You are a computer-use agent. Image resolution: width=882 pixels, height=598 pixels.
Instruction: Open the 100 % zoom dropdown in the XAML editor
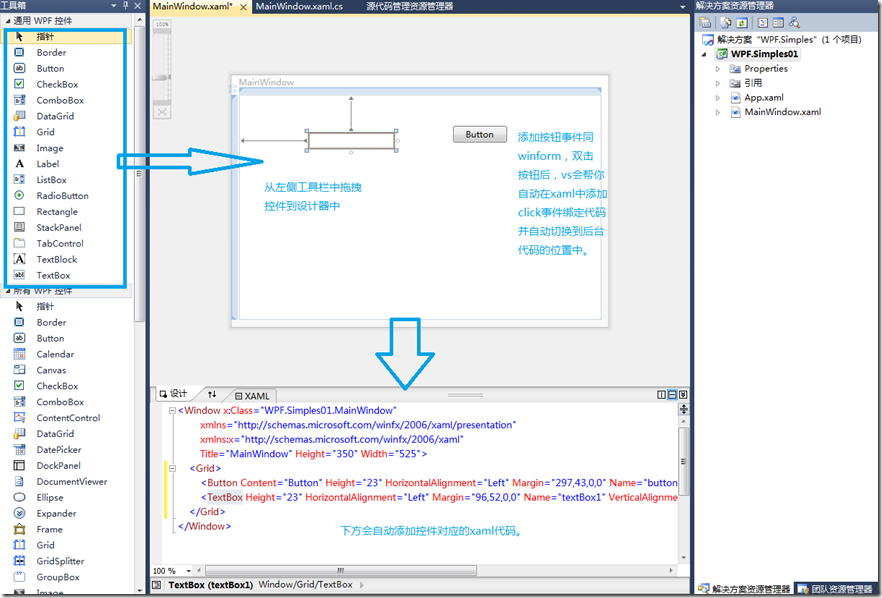(189, 570)
